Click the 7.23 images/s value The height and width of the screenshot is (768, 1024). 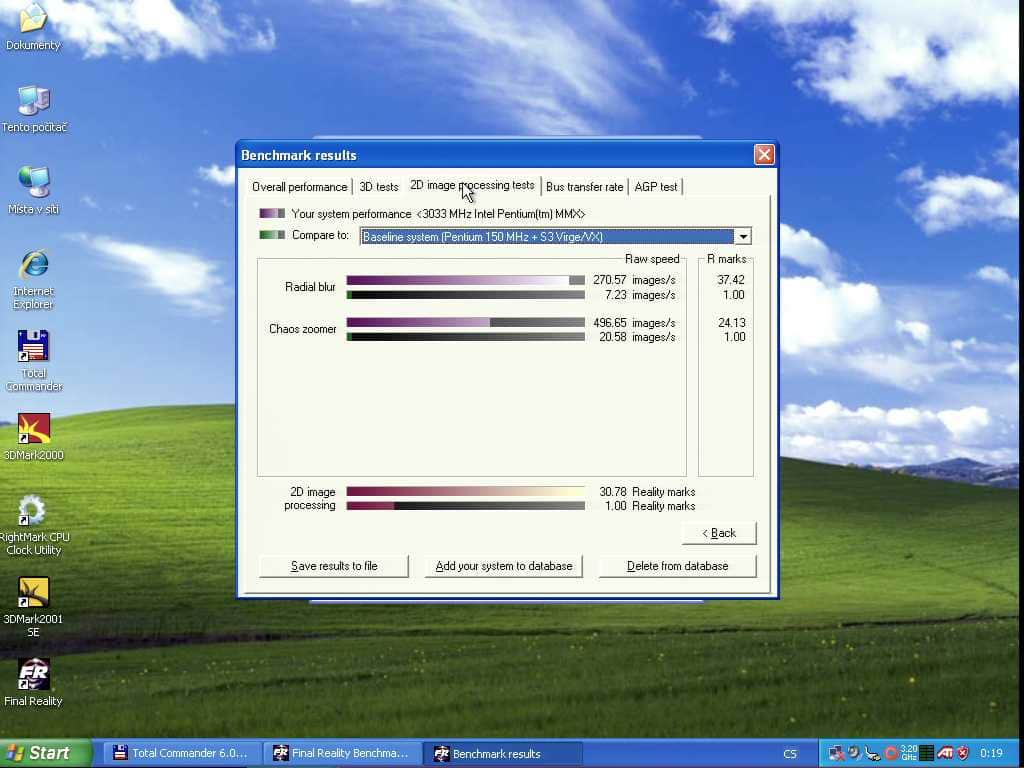640,295
